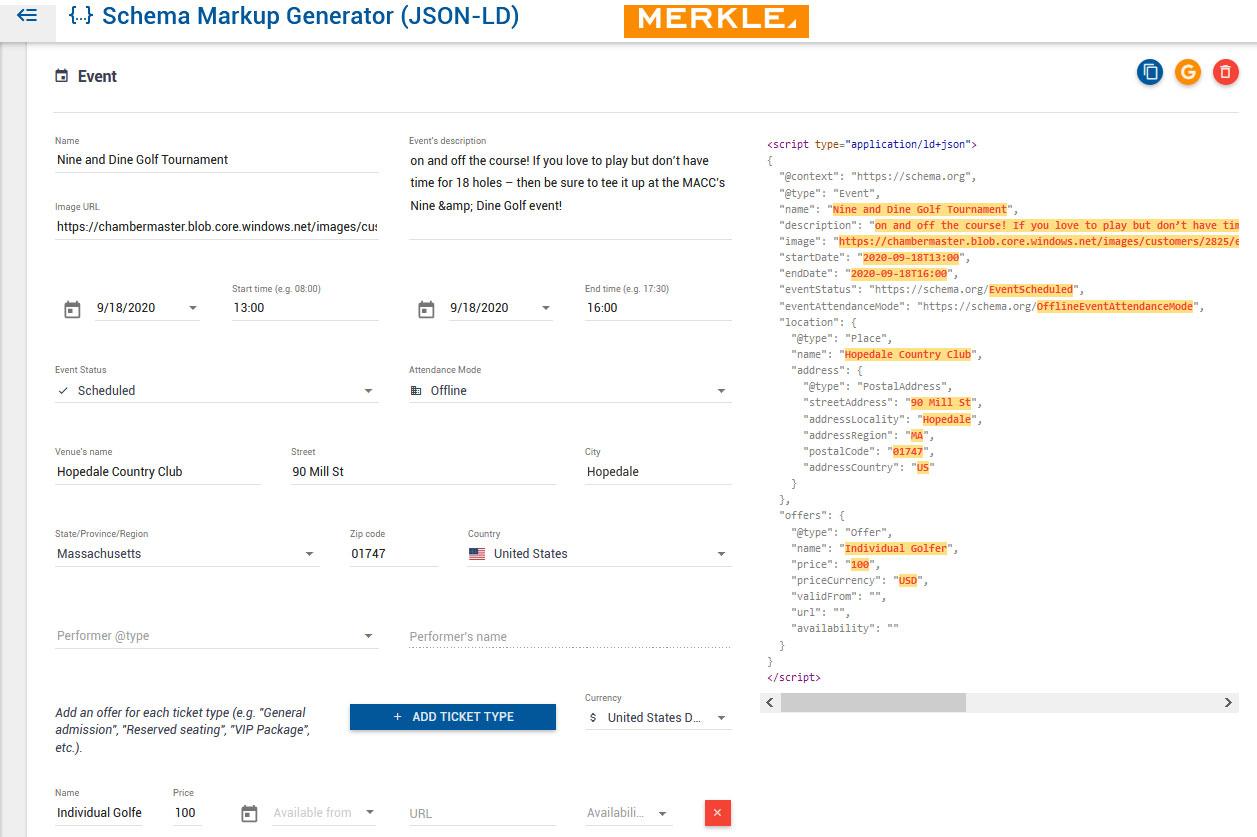Click the copy markup icon

click(x=1150, y=72)
